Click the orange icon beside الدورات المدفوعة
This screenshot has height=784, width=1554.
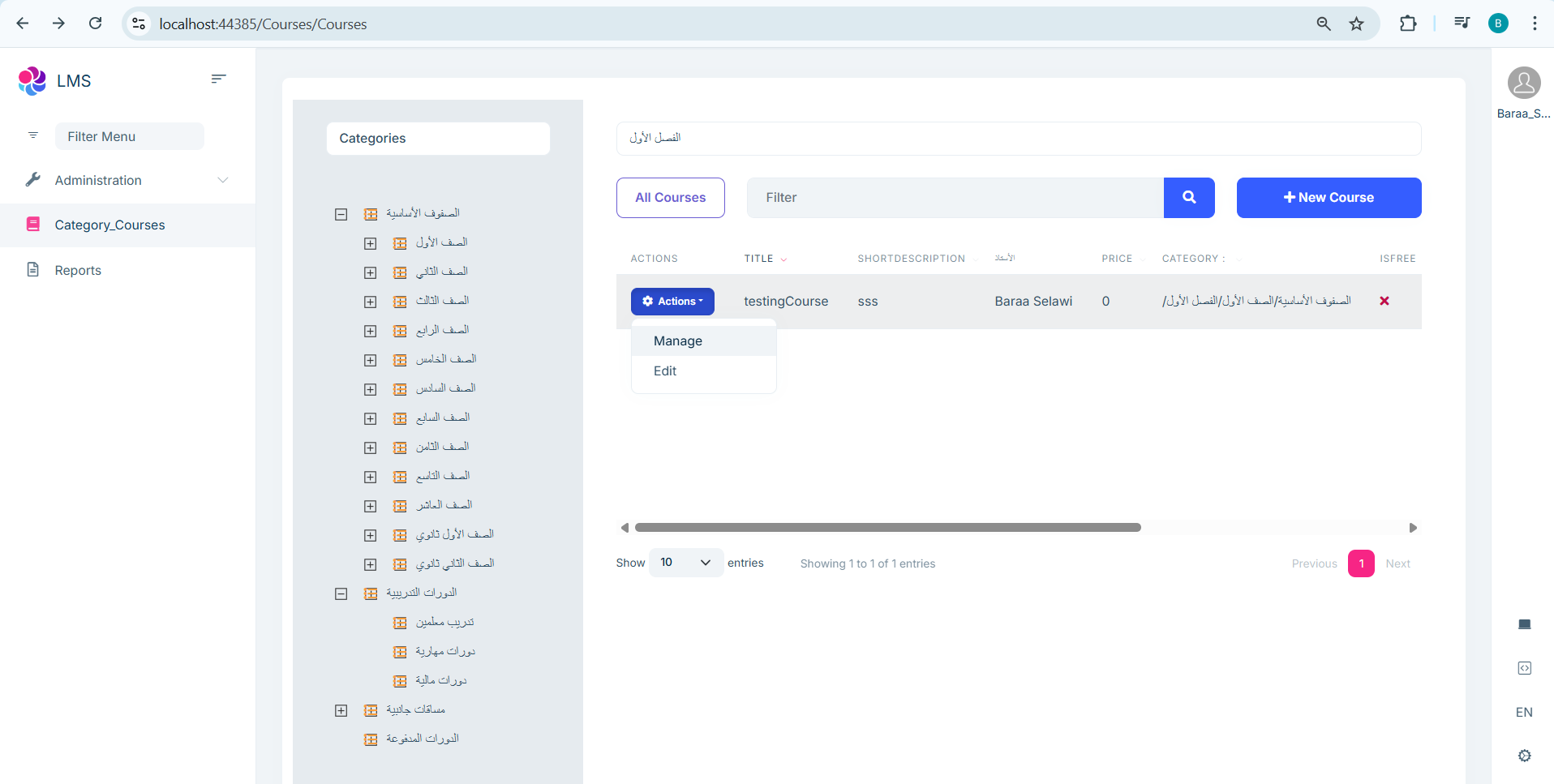click(371, 739)
